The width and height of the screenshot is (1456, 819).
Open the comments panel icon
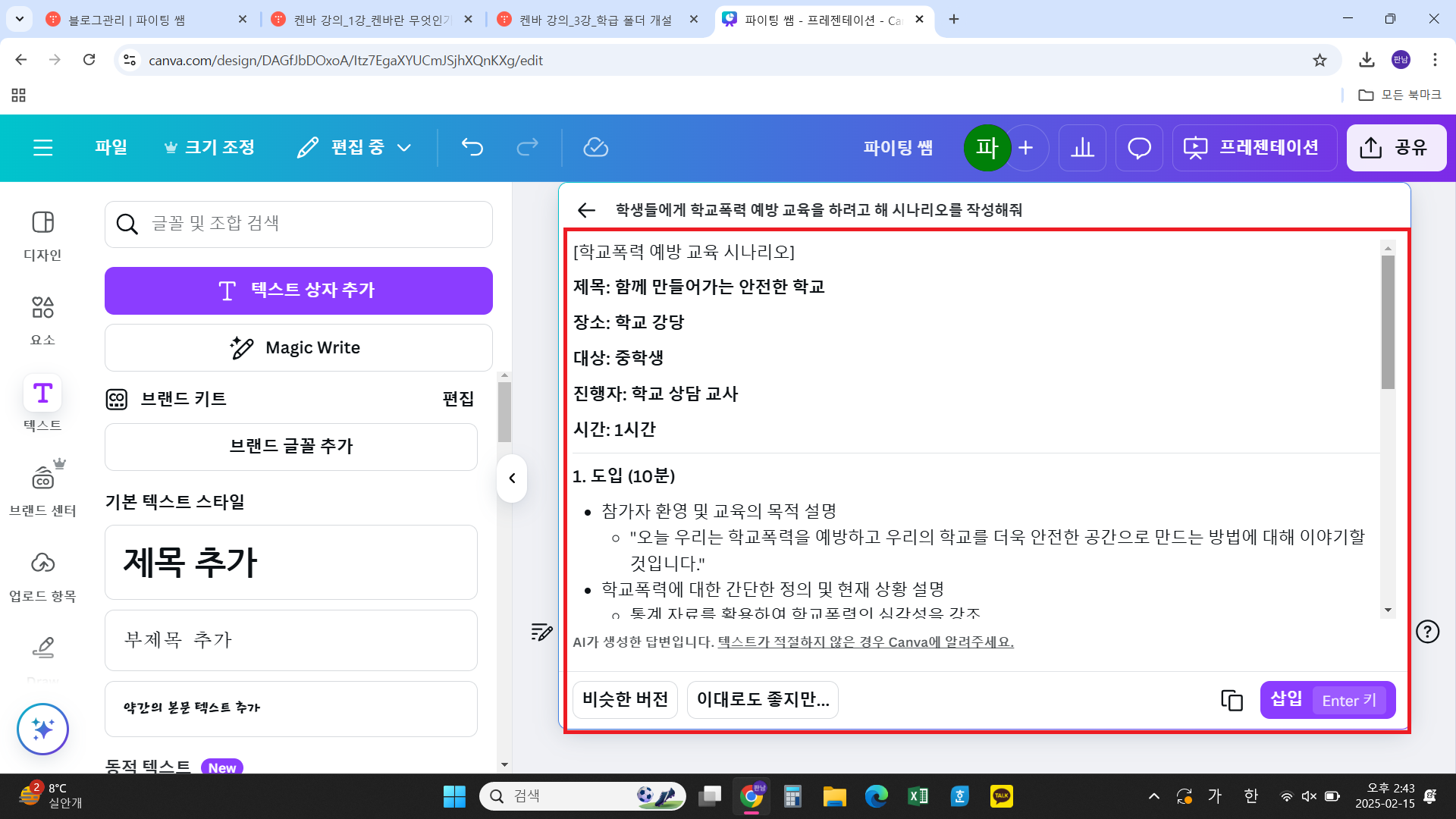[x=1138, y=147]
